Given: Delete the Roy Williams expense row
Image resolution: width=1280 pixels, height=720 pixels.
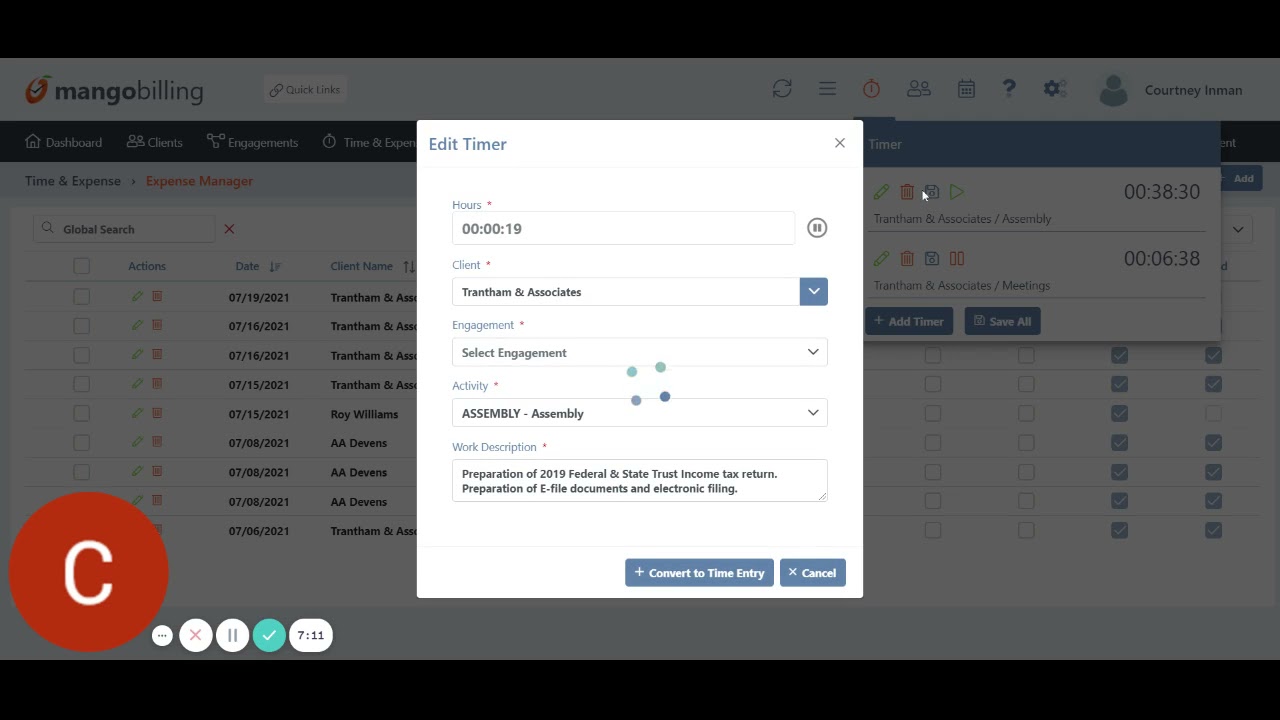Looking at the screenshot, I should [157, 413].
